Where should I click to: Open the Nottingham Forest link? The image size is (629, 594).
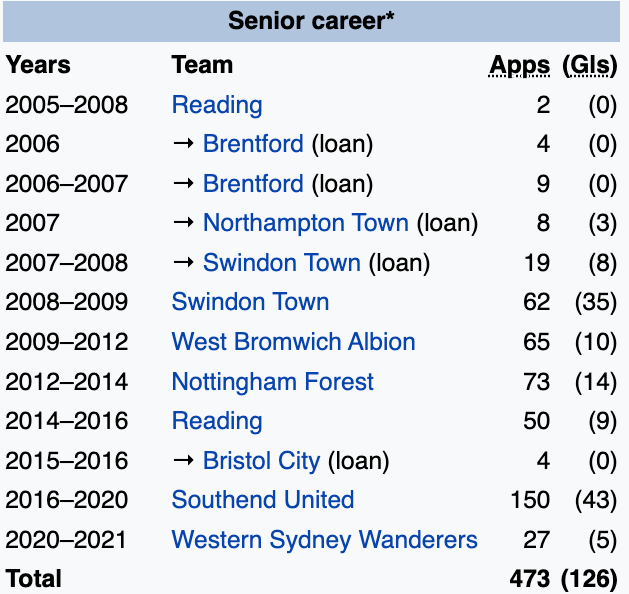272,382
